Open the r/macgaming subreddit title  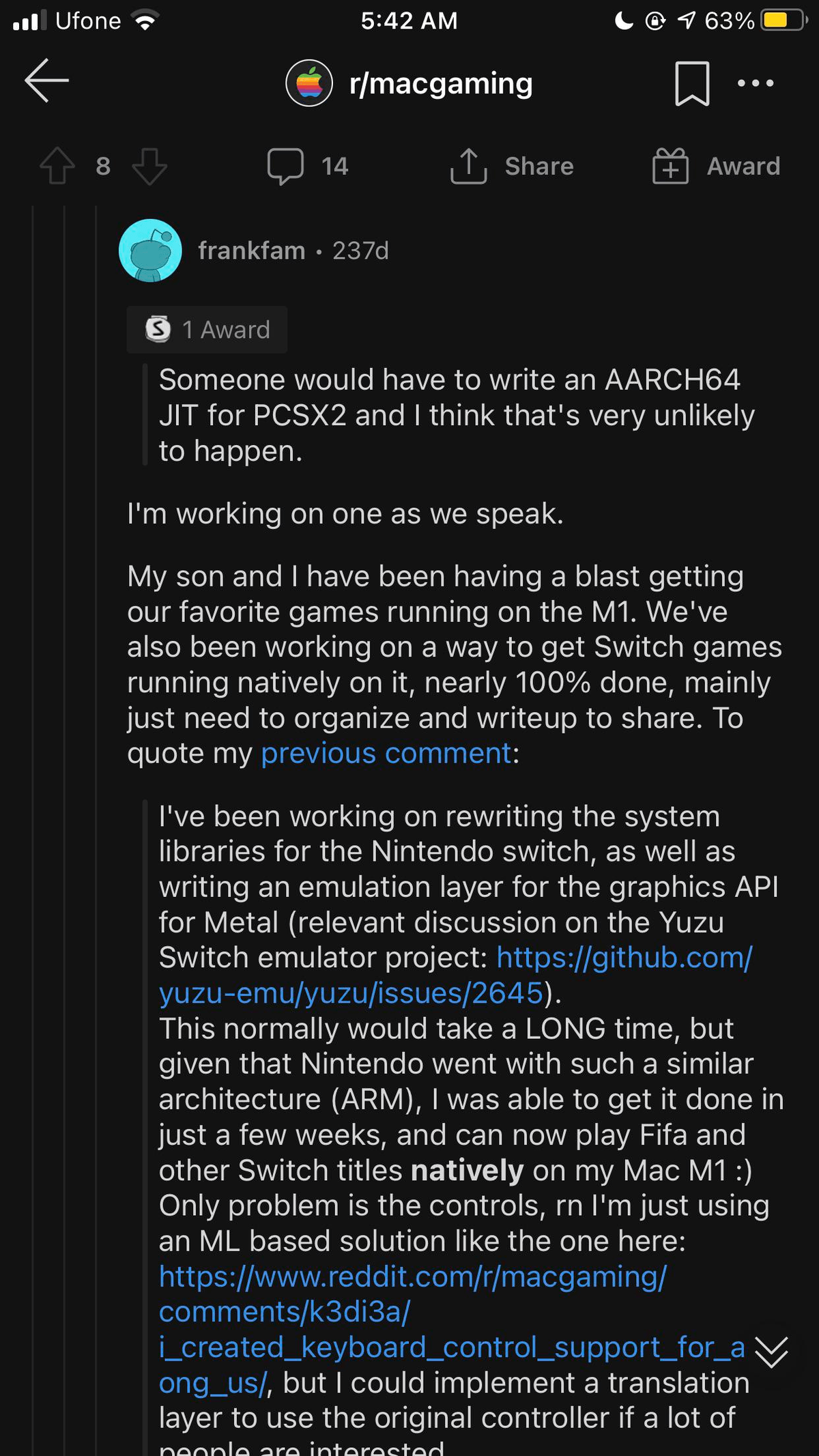click(440, 83)
